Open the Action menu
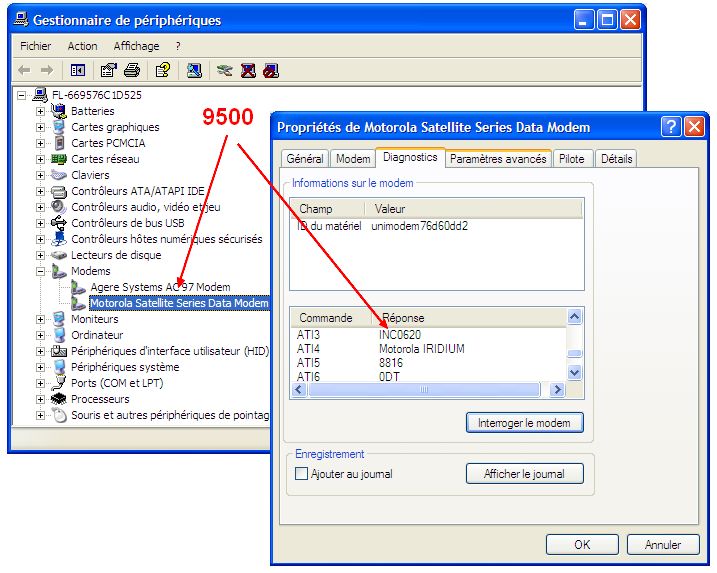 pos(82,46)
